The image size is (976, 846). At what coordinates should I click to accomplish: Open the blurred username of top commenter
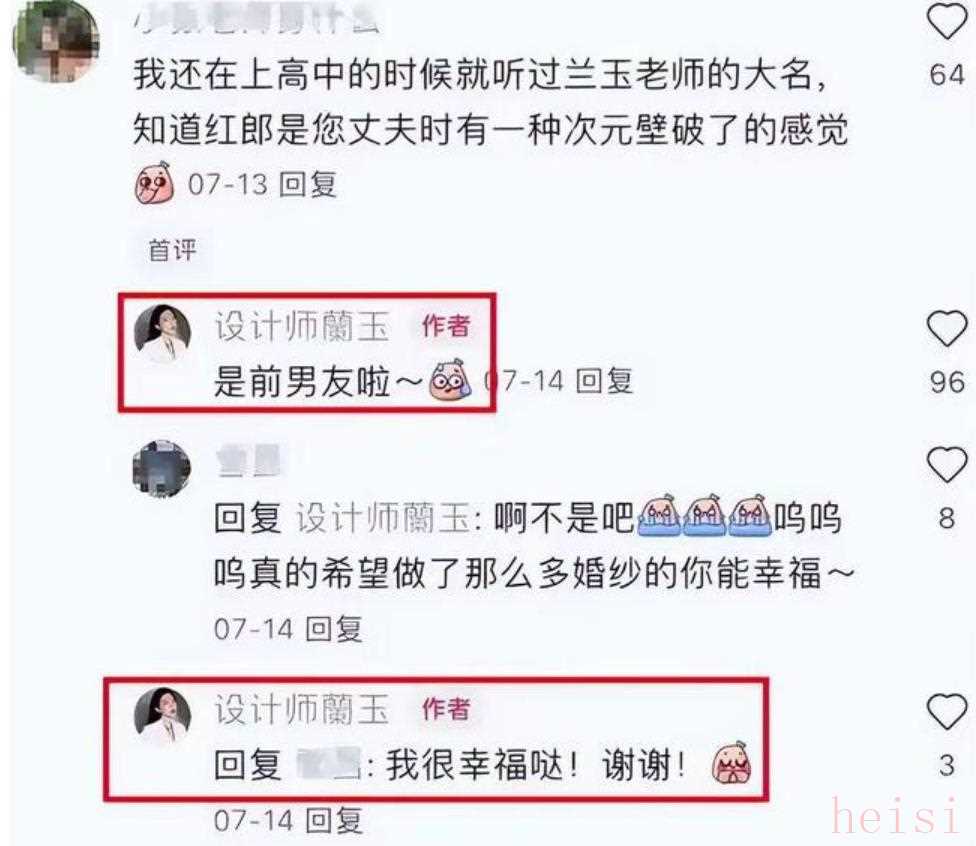[257, 16]
